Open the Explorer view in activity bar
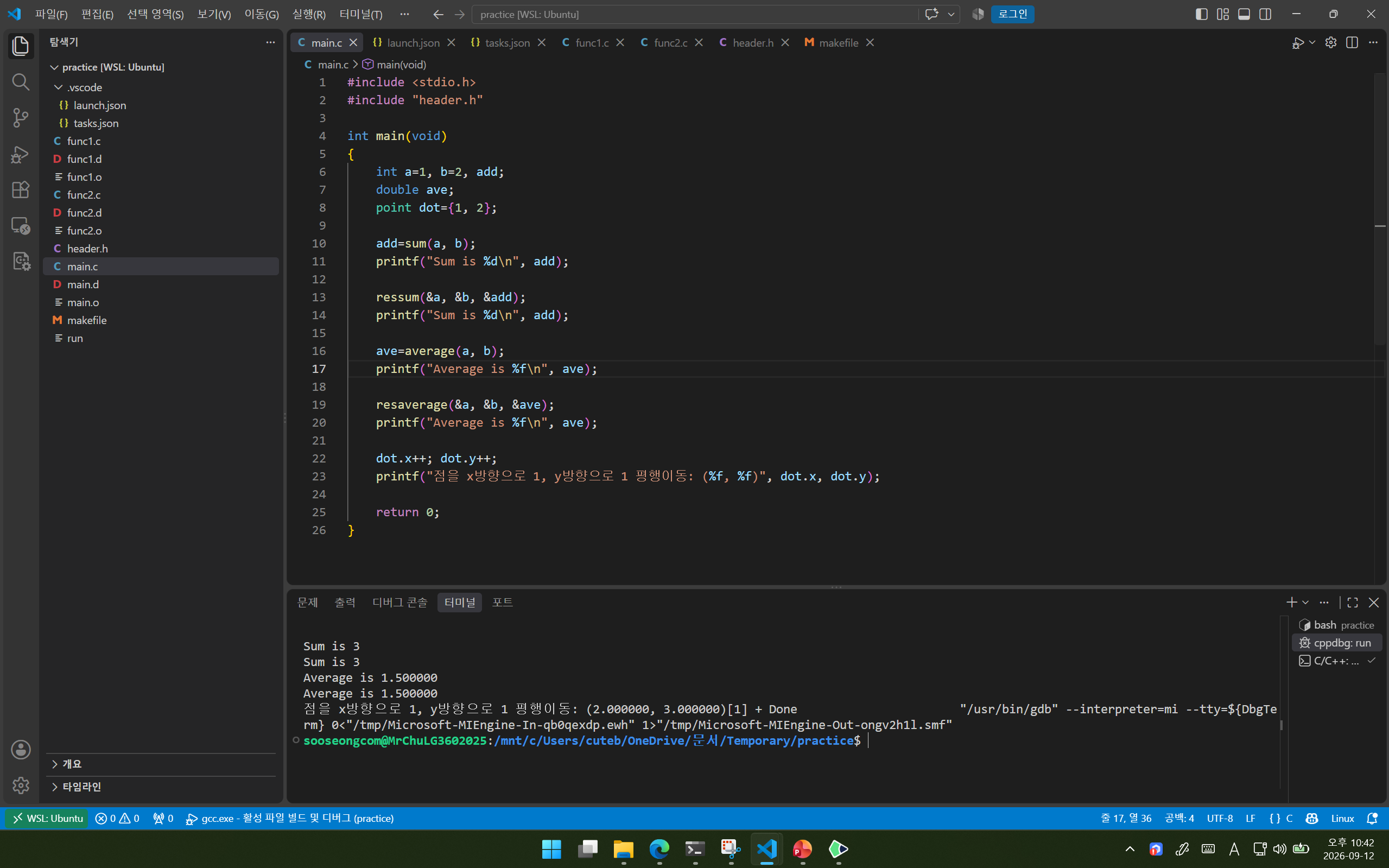The height and width of the screenshot is (868, 1389). 21,46
